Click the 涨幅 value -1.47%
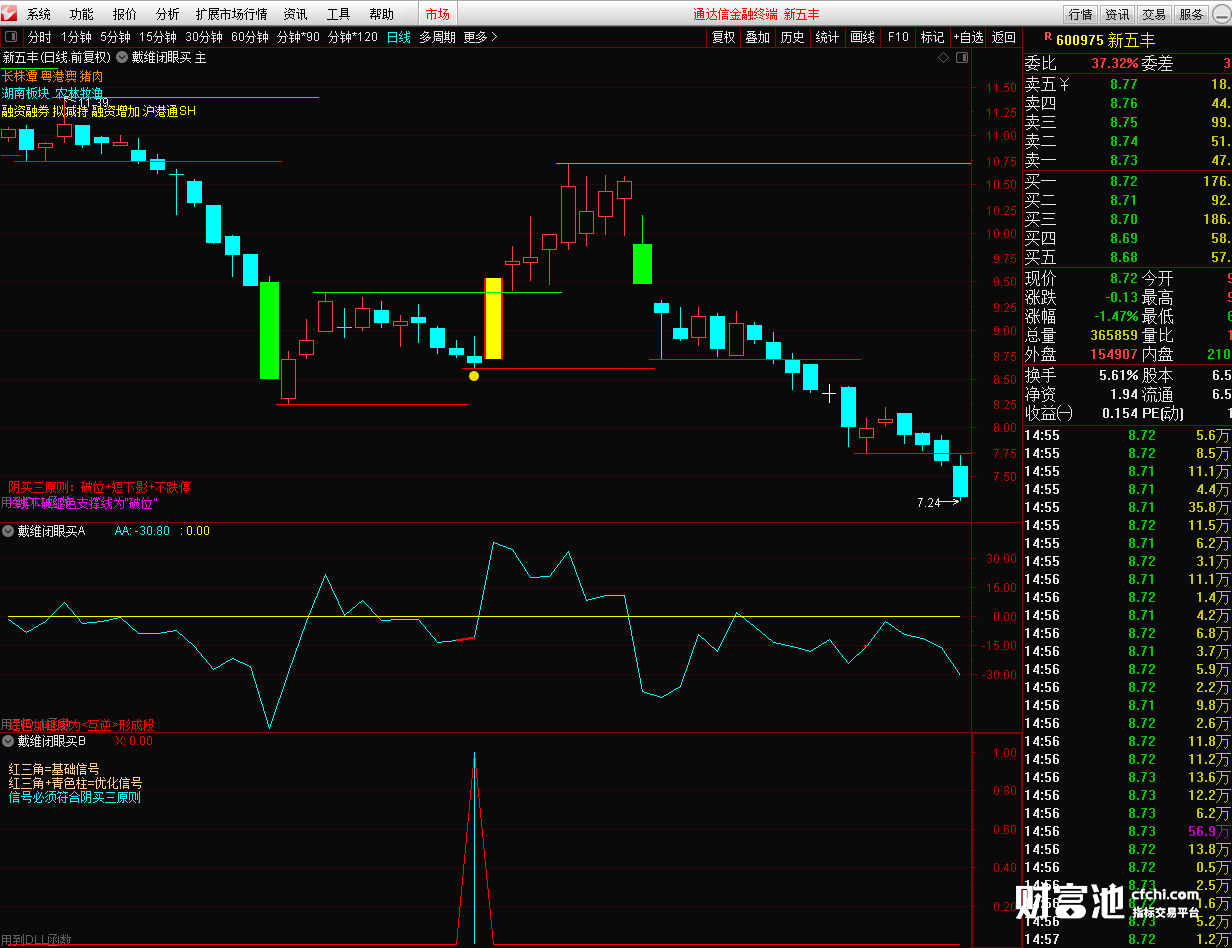Image resolution: width=1232 pixels, height=948 pixels. [x=1116, y=316]
